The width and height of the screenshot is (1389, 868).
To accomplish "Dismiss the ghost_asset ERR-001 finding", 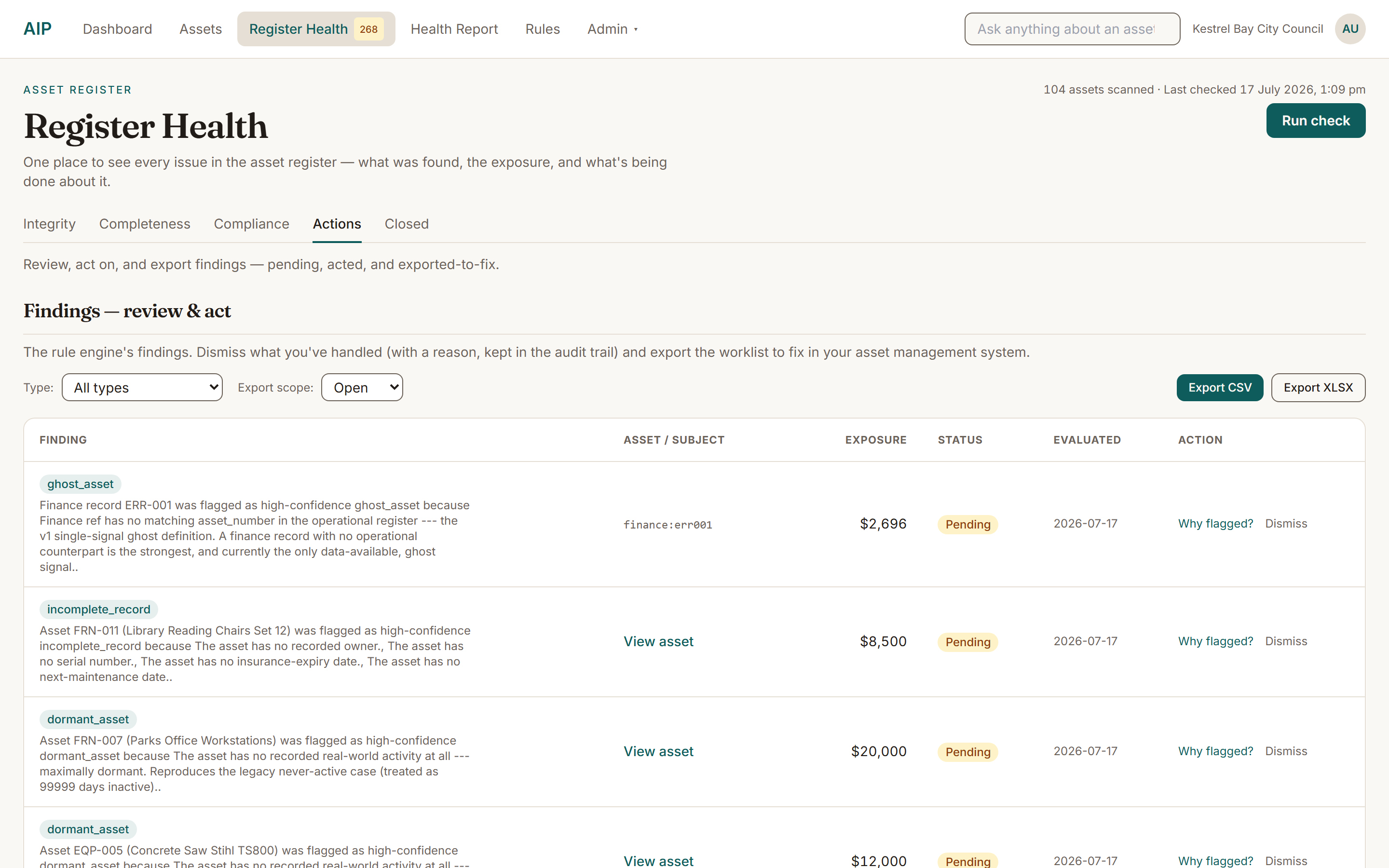I will pos(1286,524).
